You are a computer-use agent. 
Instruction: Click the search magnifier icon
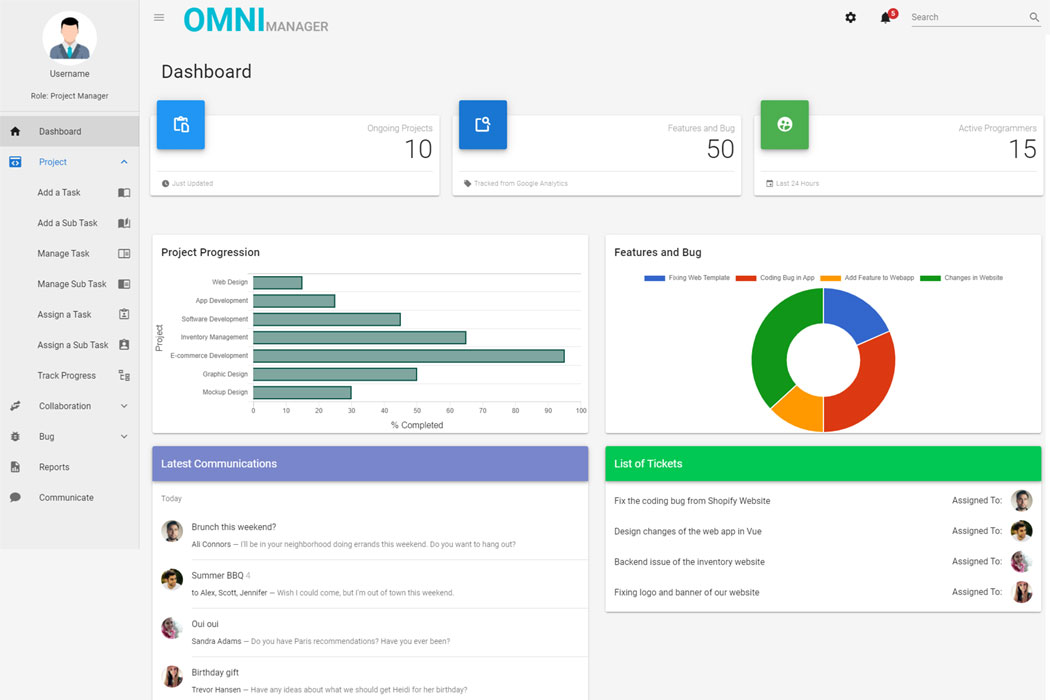click(1034, 18)
